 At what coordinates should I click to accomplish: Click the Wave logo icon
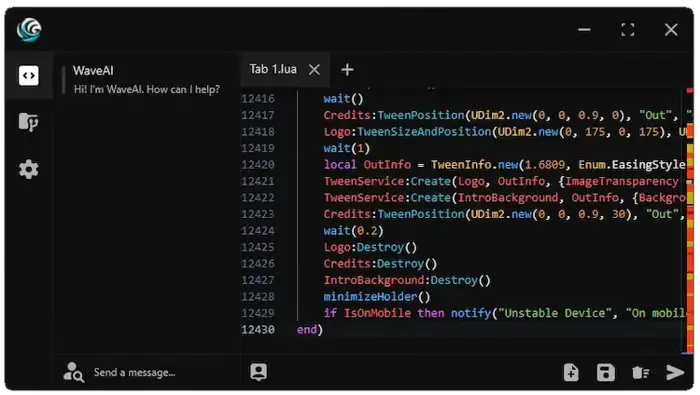29,30
